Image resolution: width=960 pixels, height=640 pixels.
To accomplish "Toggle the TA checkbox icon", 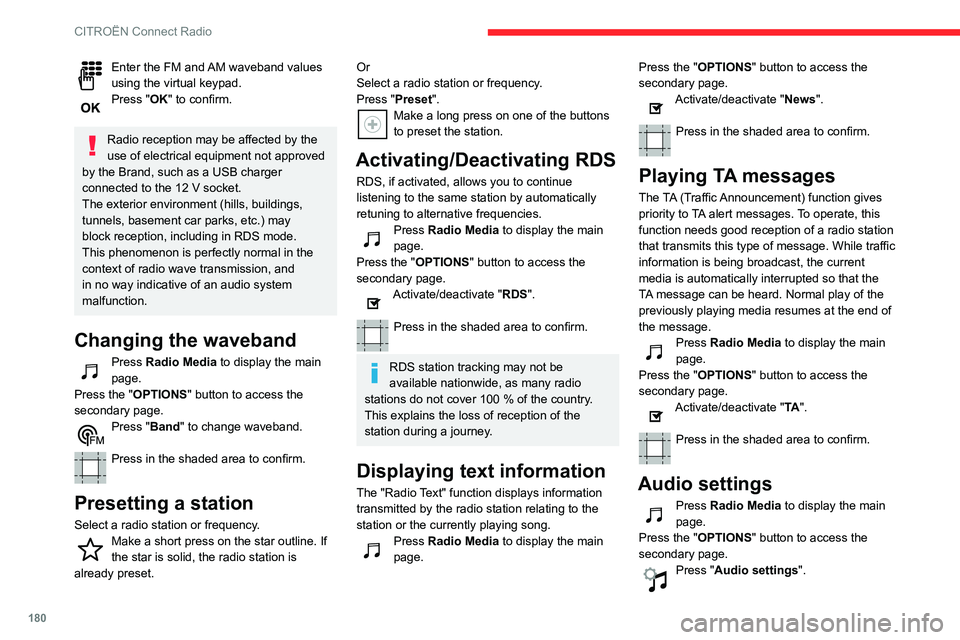I will [x=654, y=414].
